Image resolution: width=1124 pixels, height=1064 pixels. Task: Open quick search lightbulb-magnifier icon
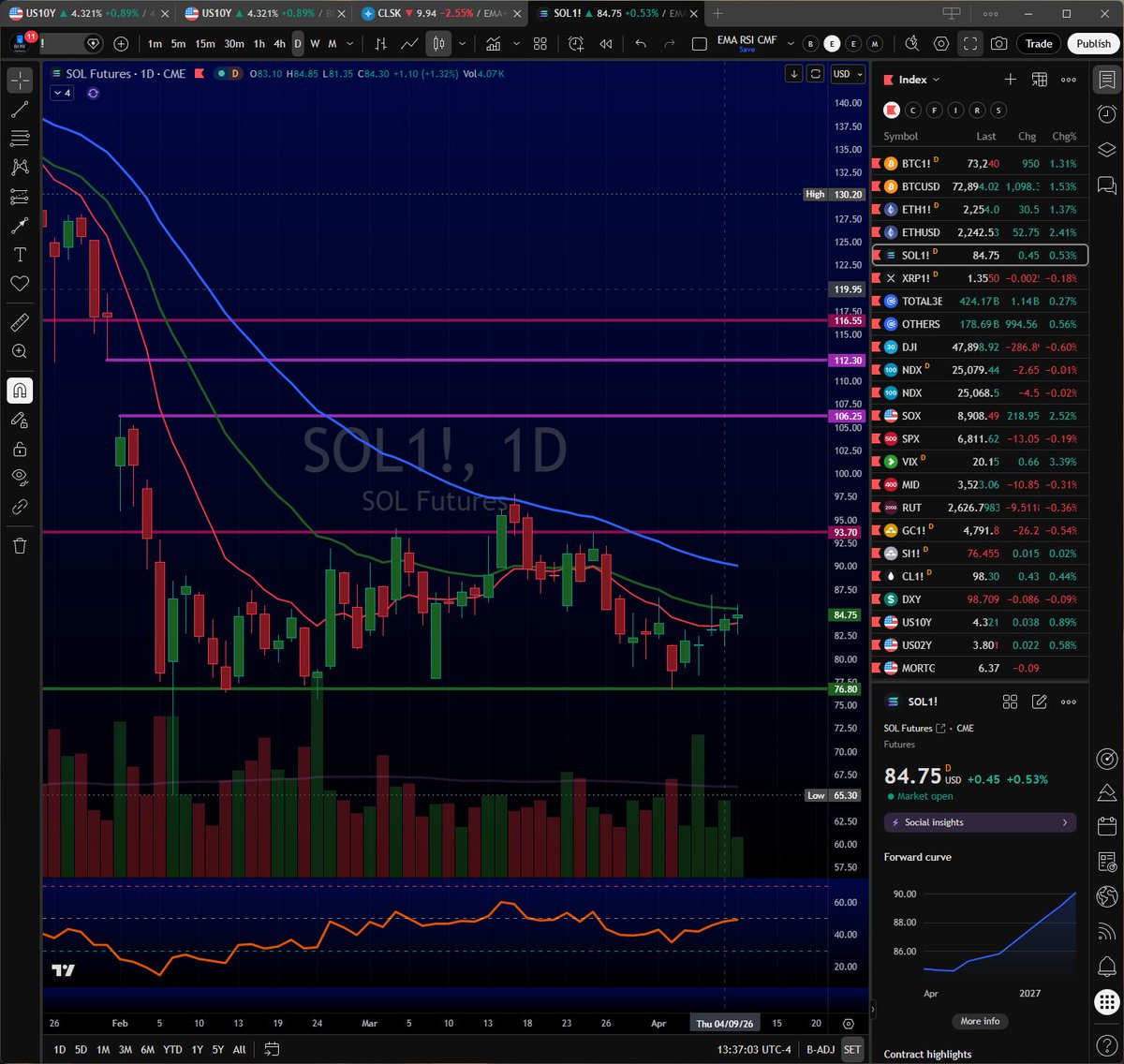(x=912, y=44)
